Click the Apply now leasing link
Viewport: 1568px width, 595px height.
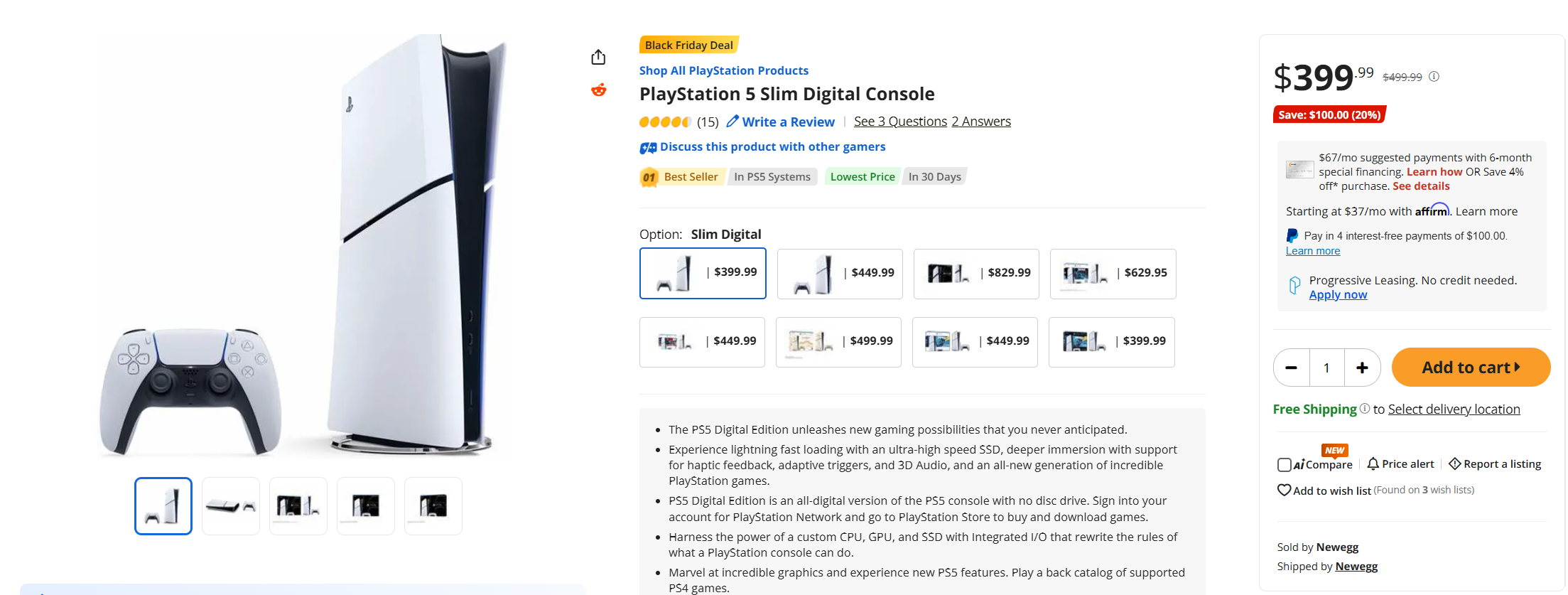(x=1338, y=295)
